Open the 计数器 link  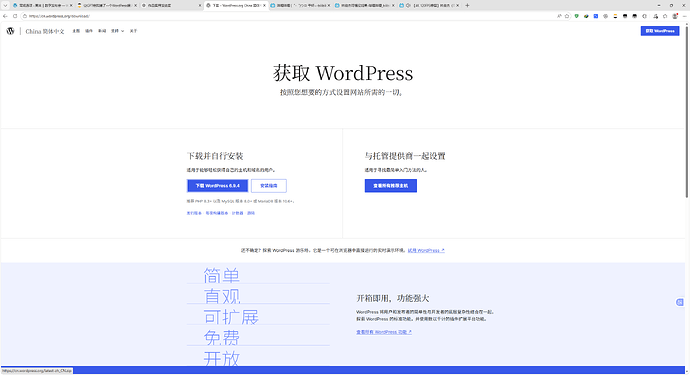tap(238, 213)
